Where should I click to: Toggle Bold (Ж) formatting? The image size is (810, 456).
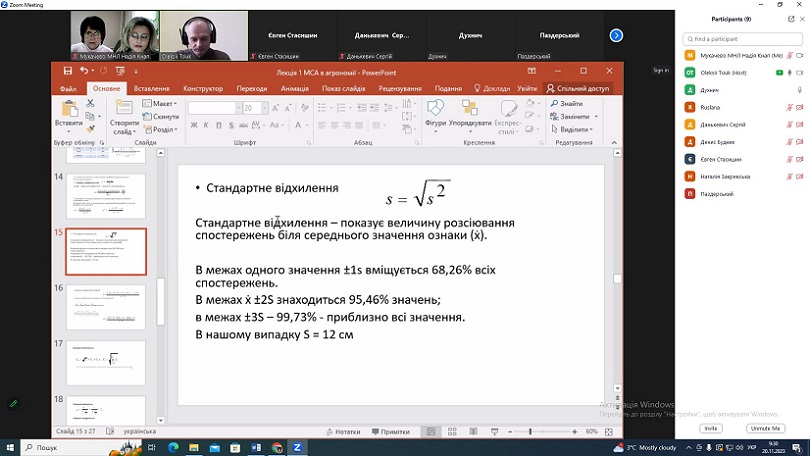click(194, 125)
